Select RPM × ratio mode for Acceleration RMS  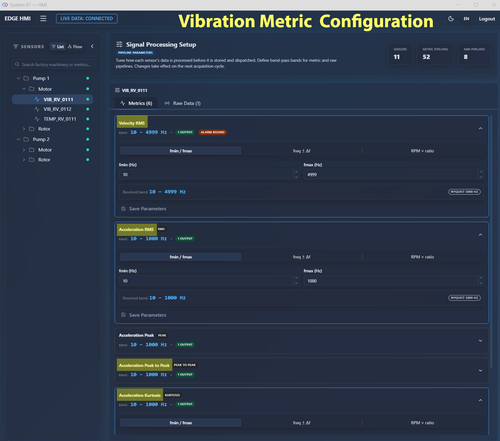422,257
